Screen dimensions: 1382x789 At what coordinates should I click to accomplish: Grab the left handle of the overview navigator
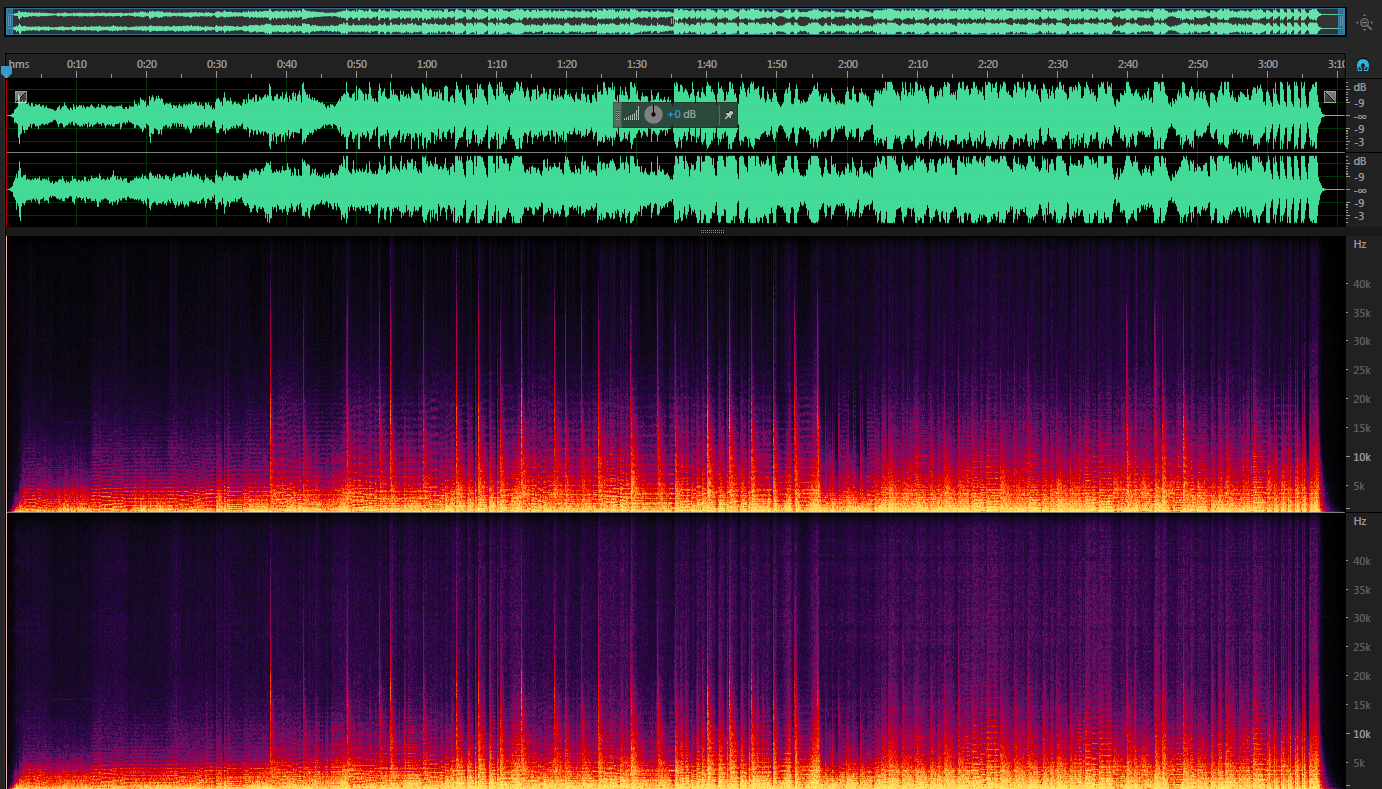coord(9,21)
